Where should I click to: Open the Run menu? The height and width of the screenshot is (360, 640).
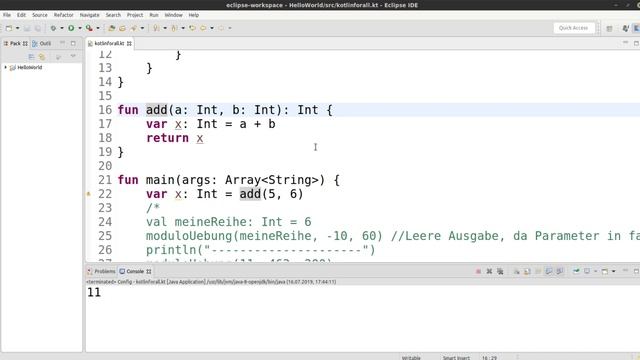tap(153, 15)
